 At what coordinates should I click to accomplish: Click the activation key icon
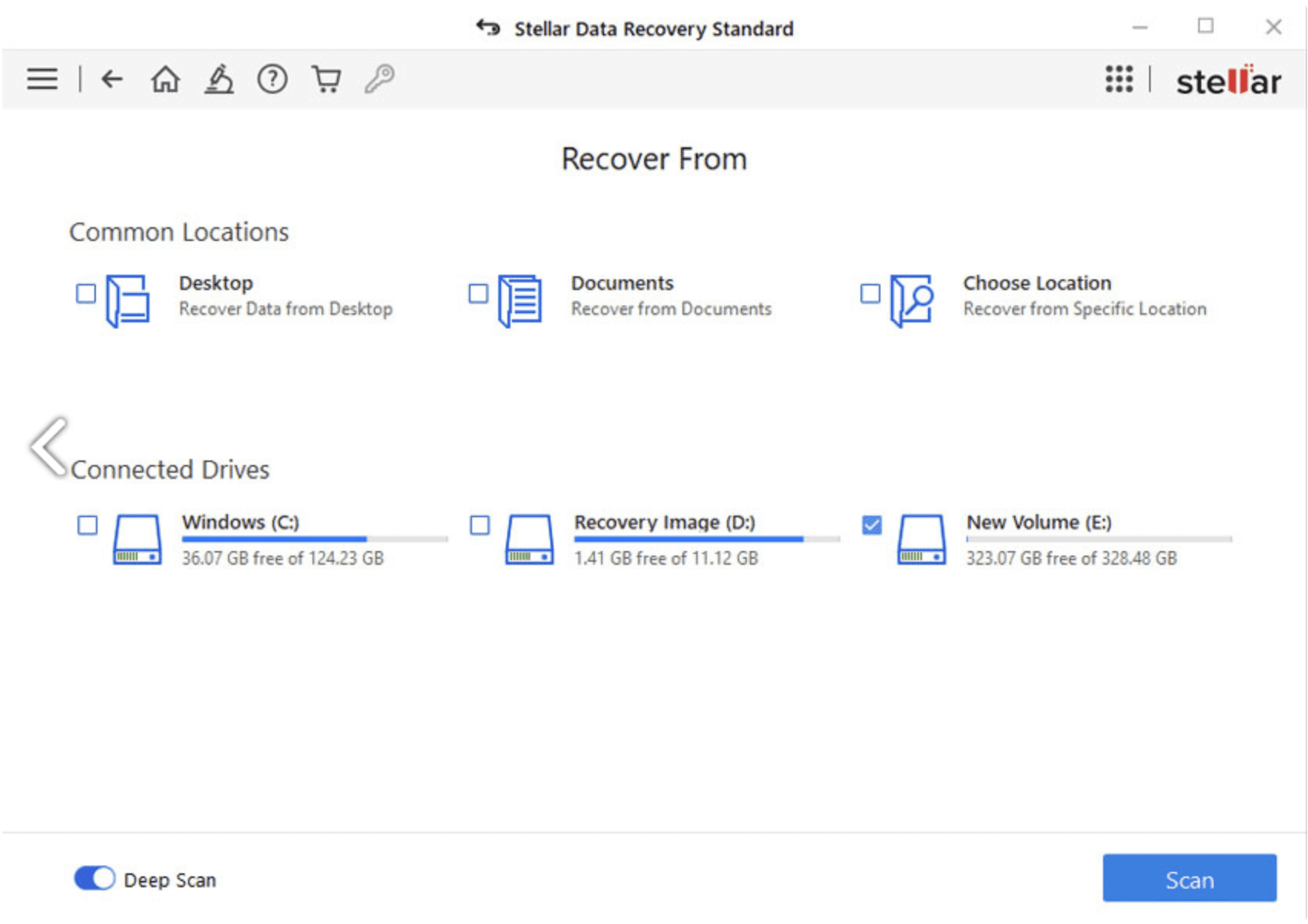click(380, 78)
